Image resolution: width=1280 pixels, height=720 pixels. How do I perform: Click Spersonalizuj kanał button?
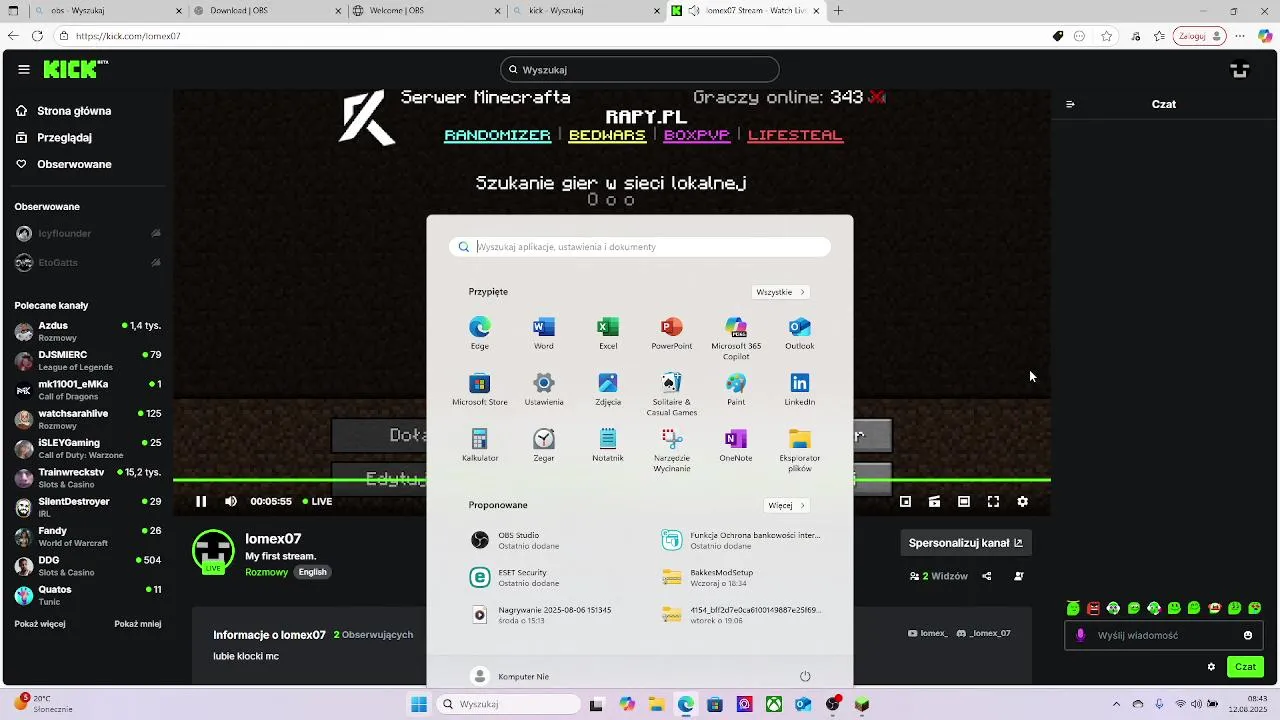point(965,543)
